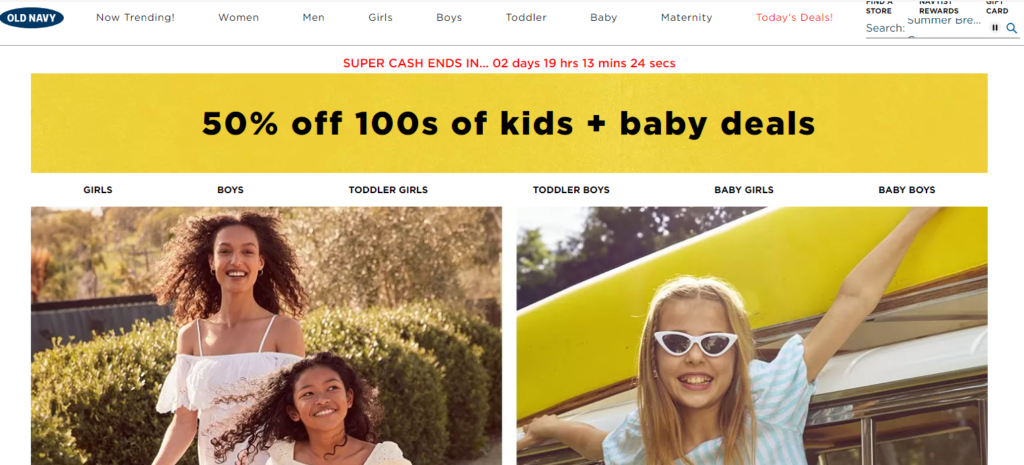This screenshot has height=465, width=1024.
Task: Open the girl with sunglasses promo image
Action: click(752, 336)
